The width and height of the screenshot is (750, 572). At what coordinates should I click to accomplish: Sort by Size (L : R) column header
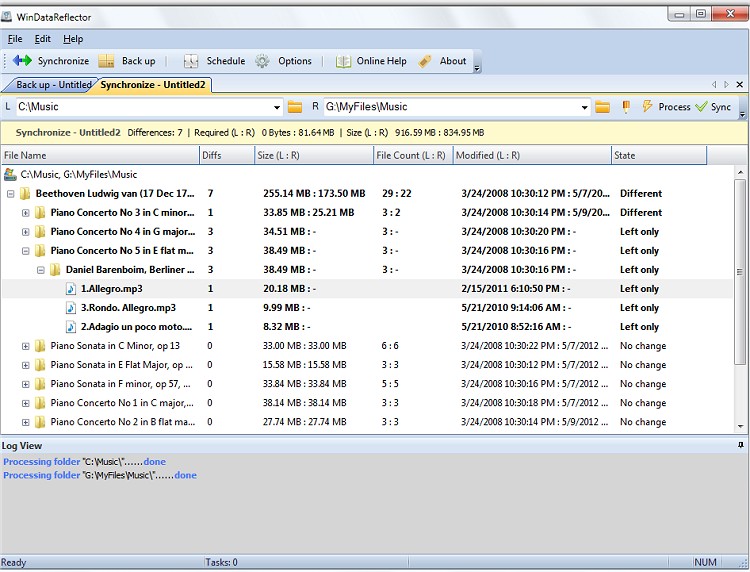pos(314,155)
